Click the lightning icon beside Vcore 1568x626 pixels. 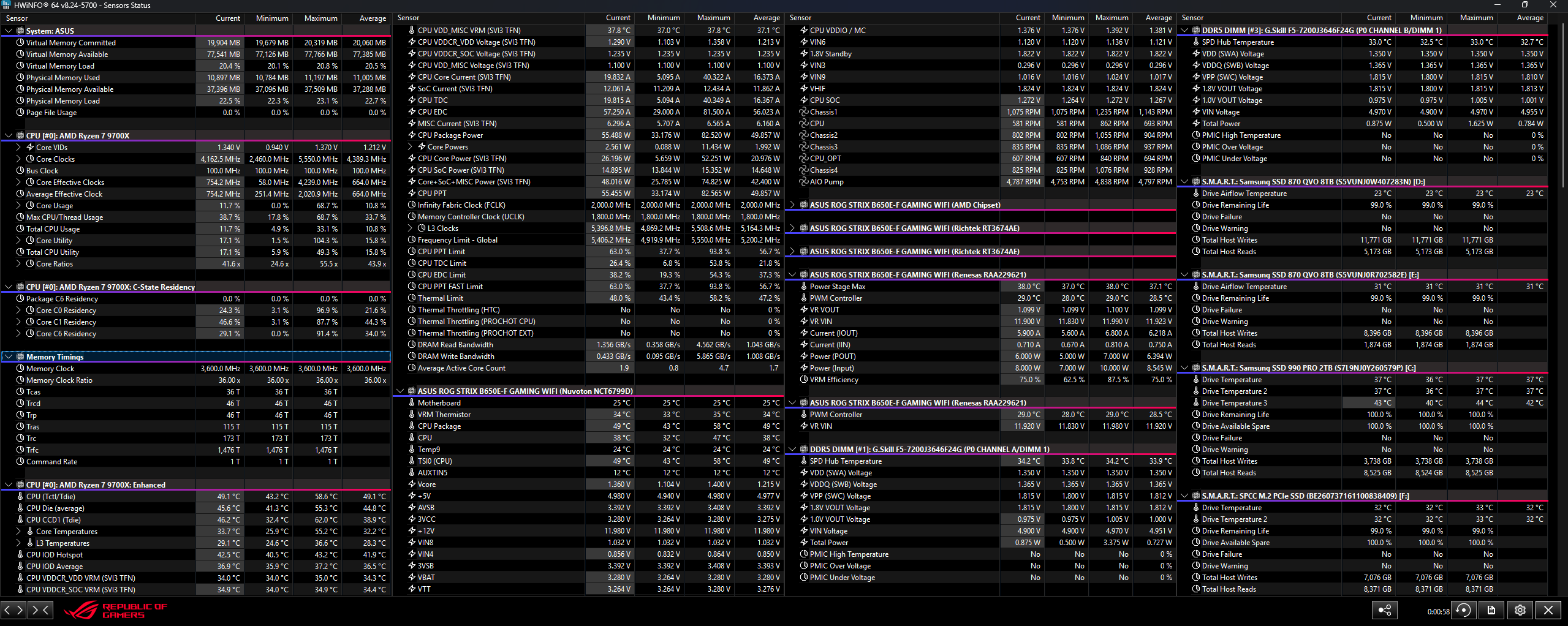[x=412, y=485]
